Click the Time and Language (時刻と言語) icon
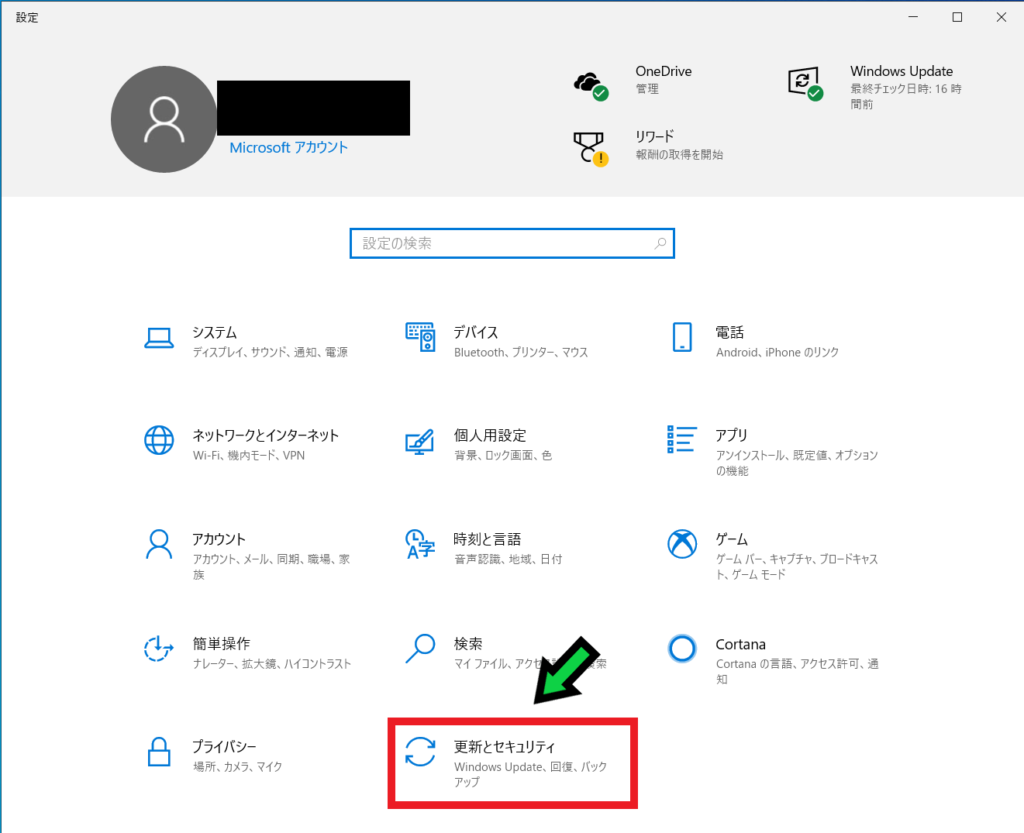 420,545
